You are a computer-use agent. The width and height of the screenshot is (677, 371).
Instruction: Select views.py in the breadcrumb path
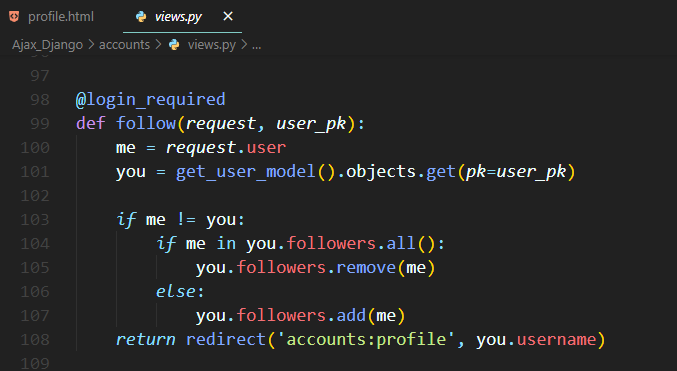click(x=212, y=45)
